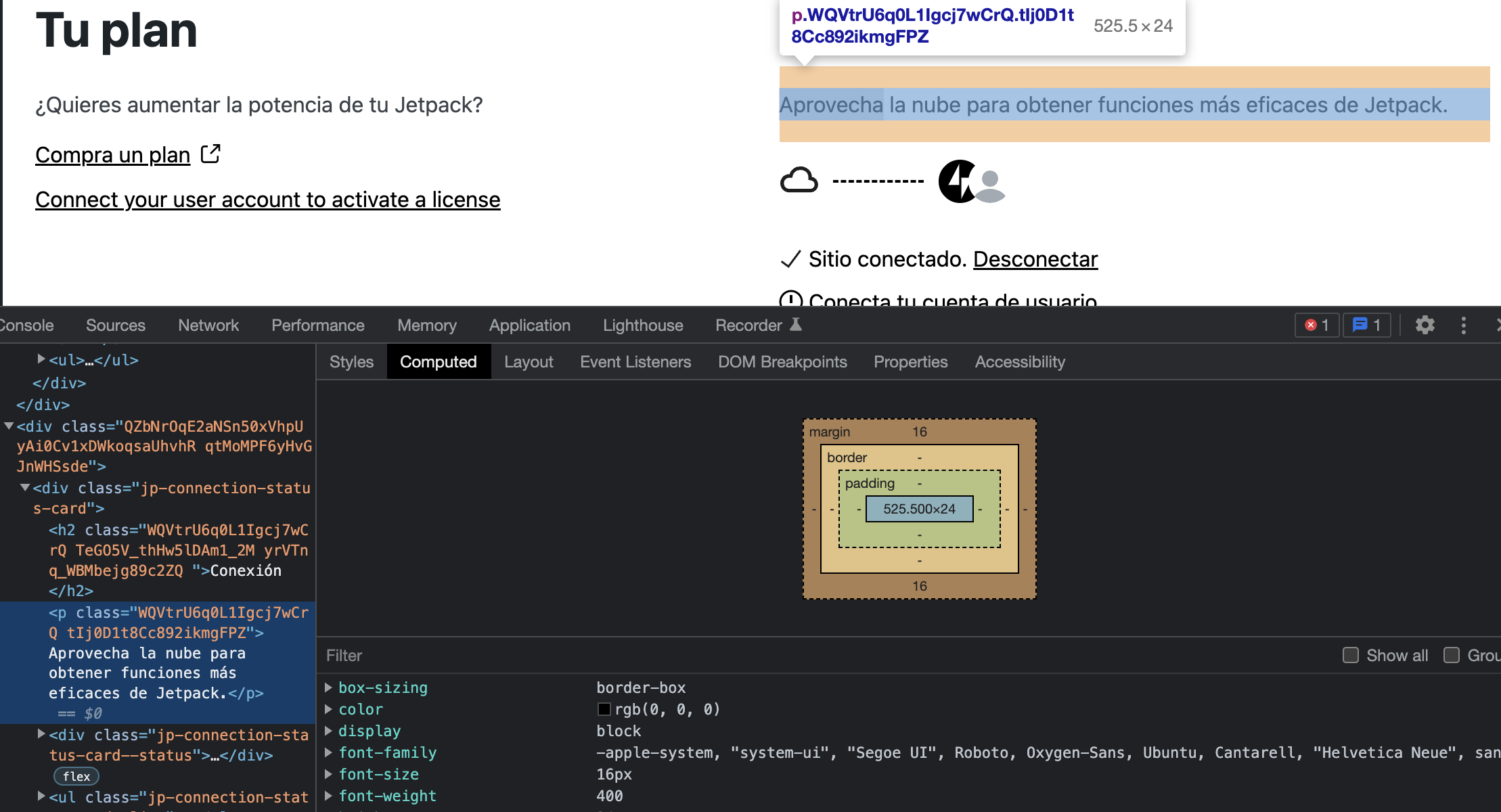Select the h2 Conexión element node
1501x812 pixels.
(179, 560)
